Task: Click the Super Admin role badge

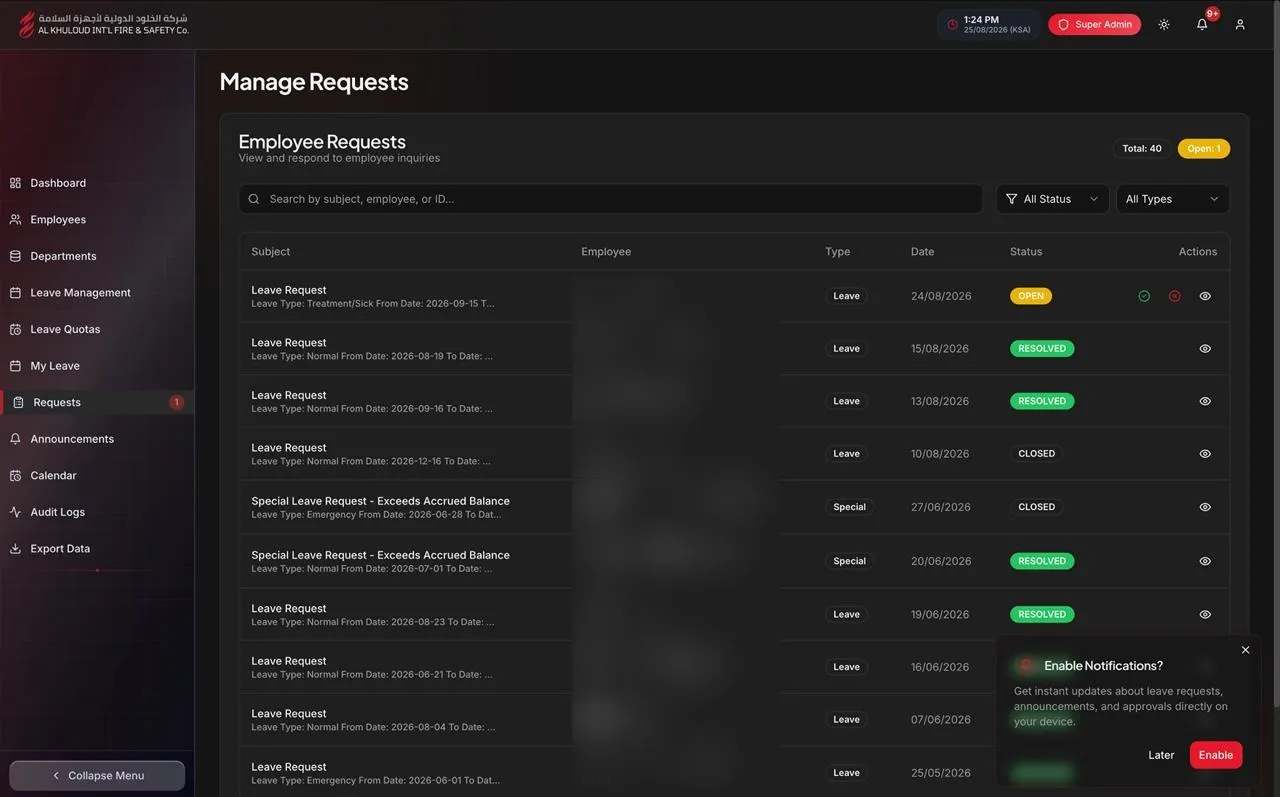Action: (x=1094, y=25)
